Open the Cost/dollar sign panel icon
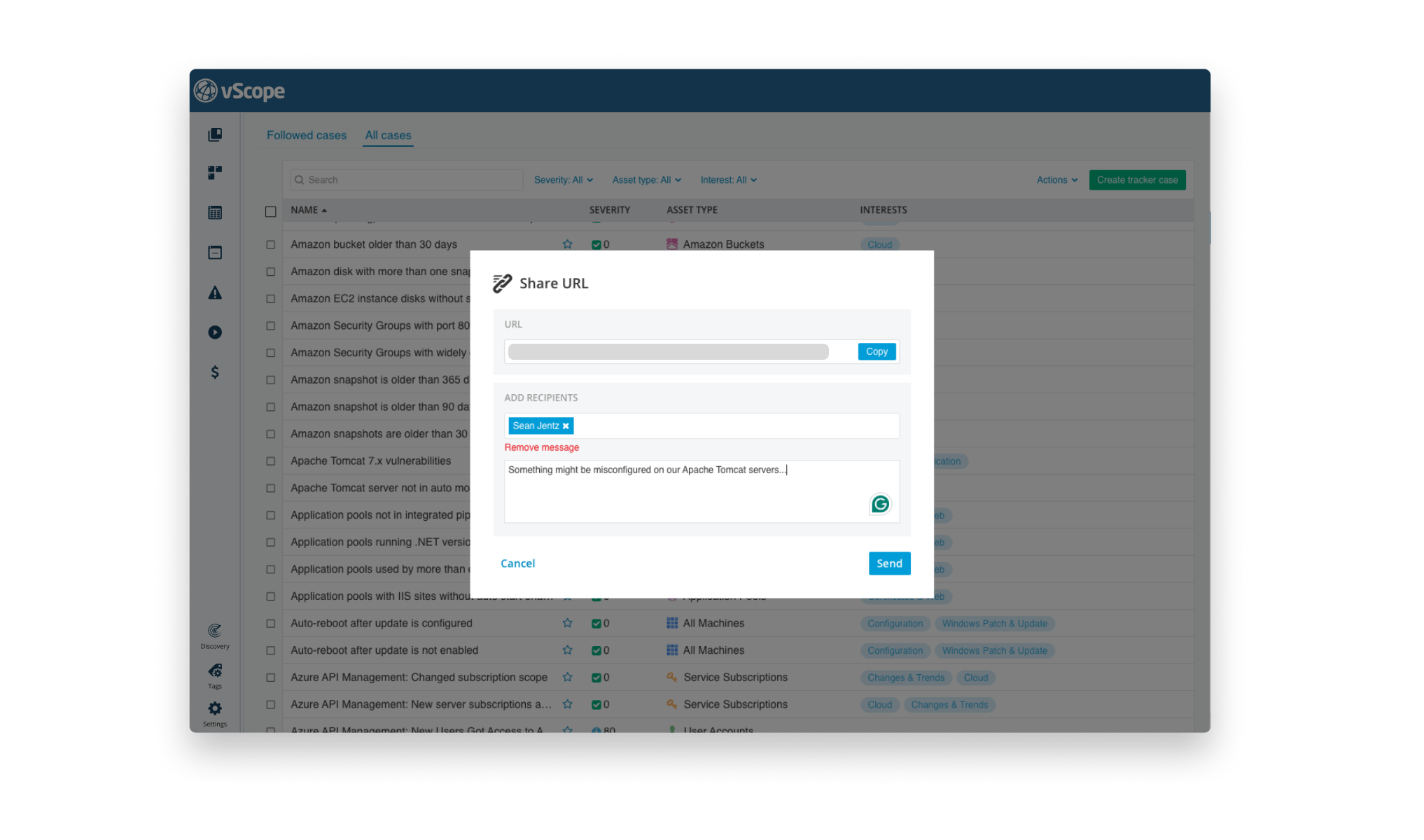Screen dimensions: 1424x840 pyautogui.click(x=214, y=372)
